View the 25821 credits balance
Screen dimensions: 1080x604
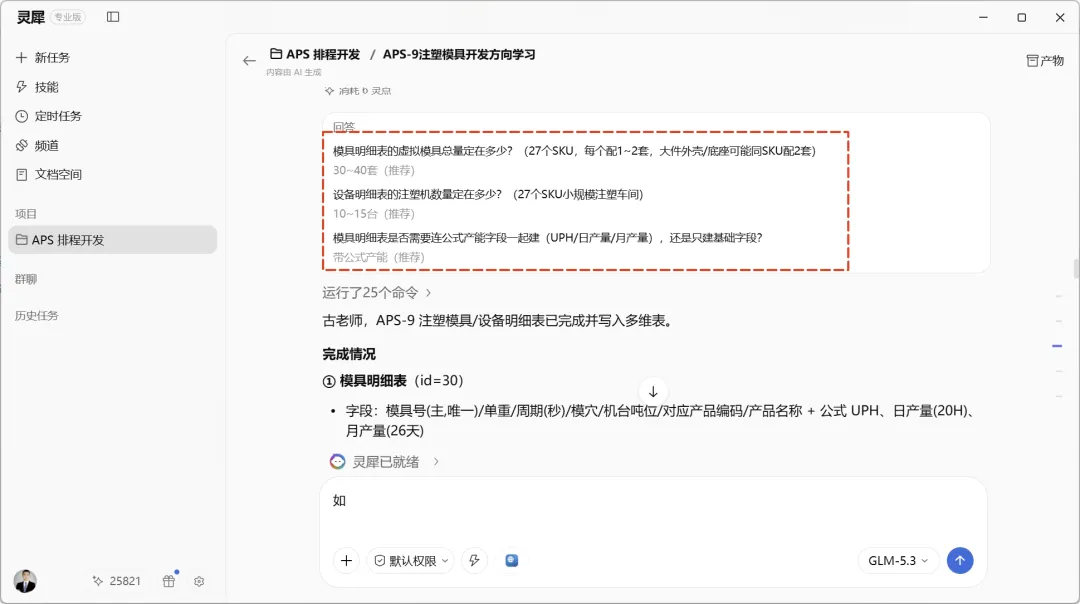(116, 581)
